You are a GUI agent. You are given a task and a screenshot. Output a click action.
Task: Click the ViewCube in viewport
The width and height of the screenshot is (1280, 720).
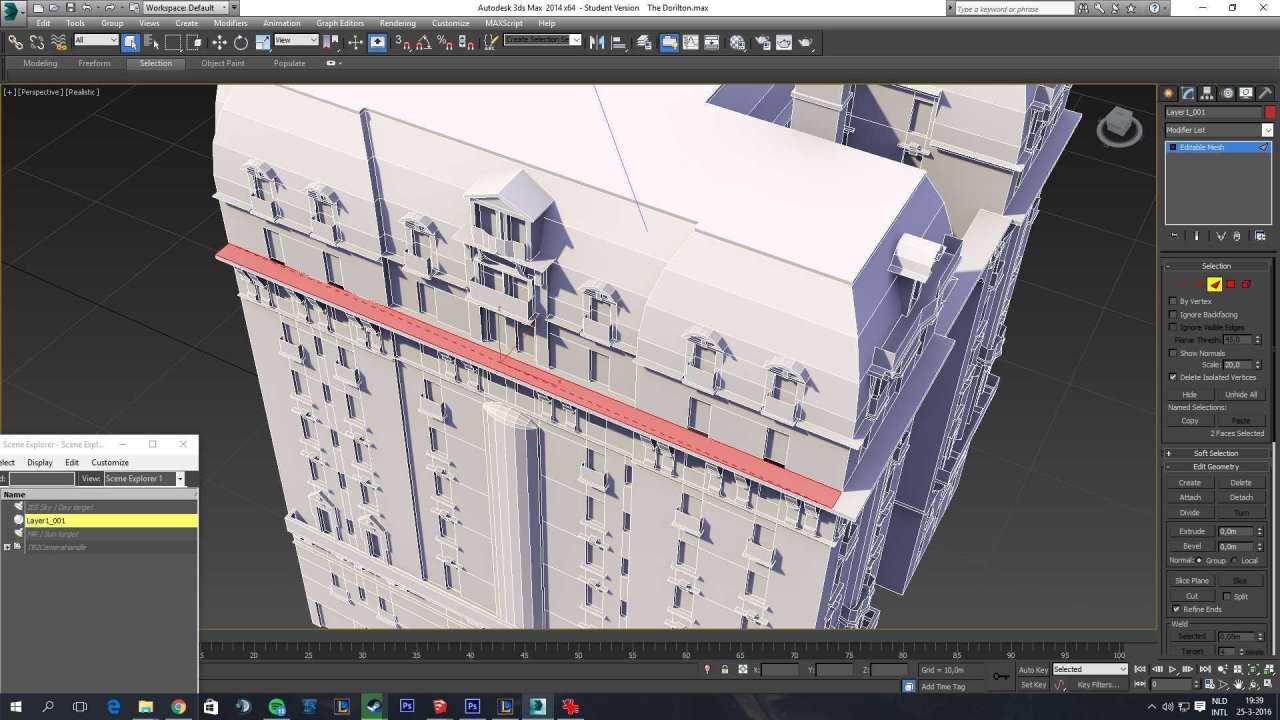tap(1118, 127)
